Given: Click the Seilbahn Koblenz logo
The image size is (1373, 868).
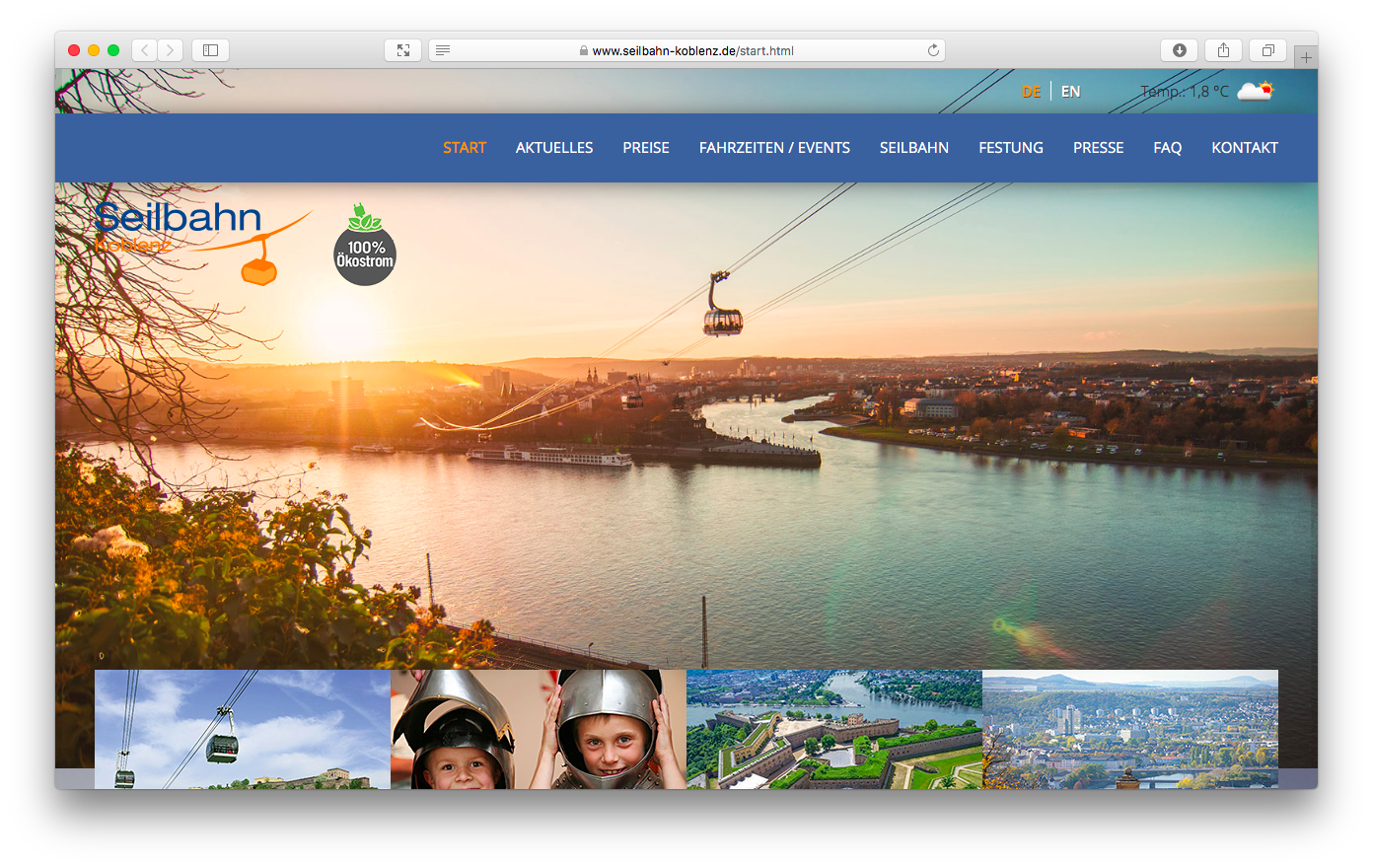Looking at the screenshot, I should click(x=202, y=242).
